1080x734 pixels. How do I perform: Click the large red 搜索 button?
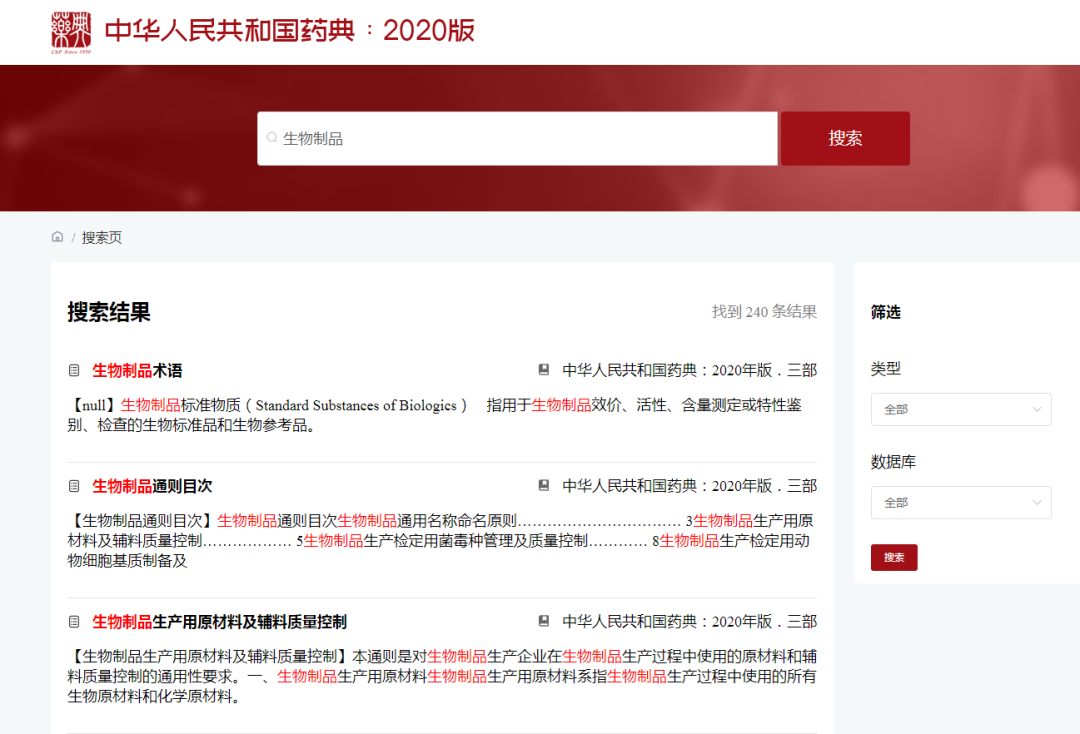pos(845,138)
